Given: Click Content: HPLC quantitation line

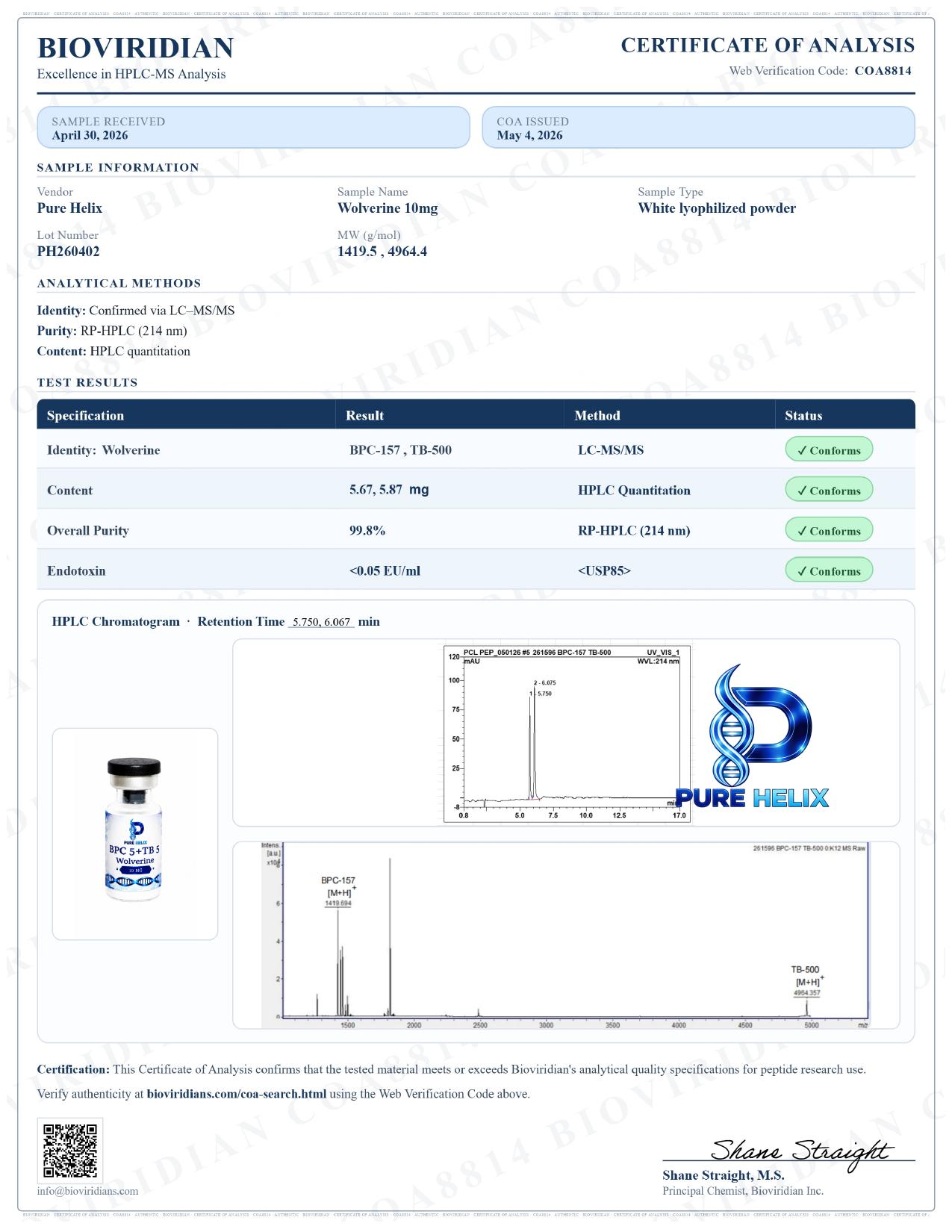Looking at the screenshot, I should click(x=113, y=351).
